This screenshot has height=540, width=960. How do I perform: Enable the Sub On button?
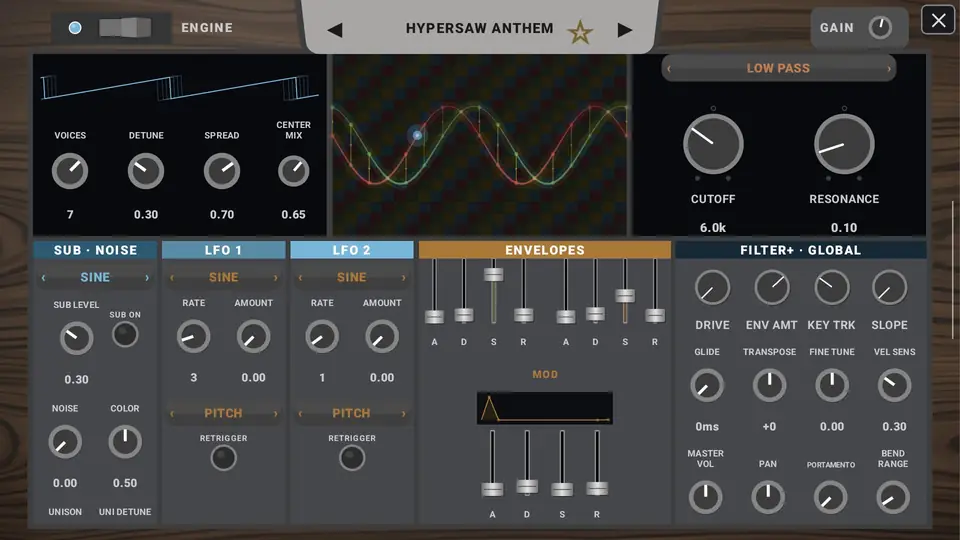pos(125,334)
